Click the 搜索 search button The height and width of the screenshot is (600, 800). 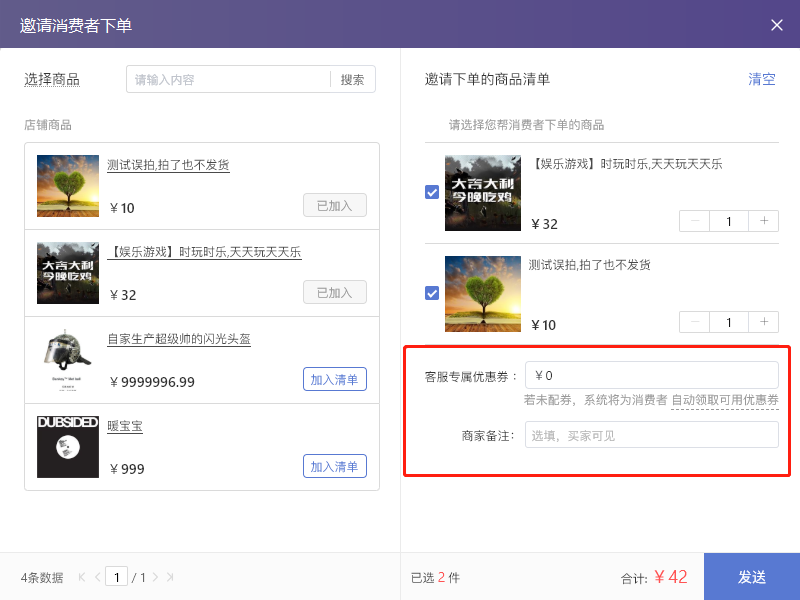(x=353, y=80)
